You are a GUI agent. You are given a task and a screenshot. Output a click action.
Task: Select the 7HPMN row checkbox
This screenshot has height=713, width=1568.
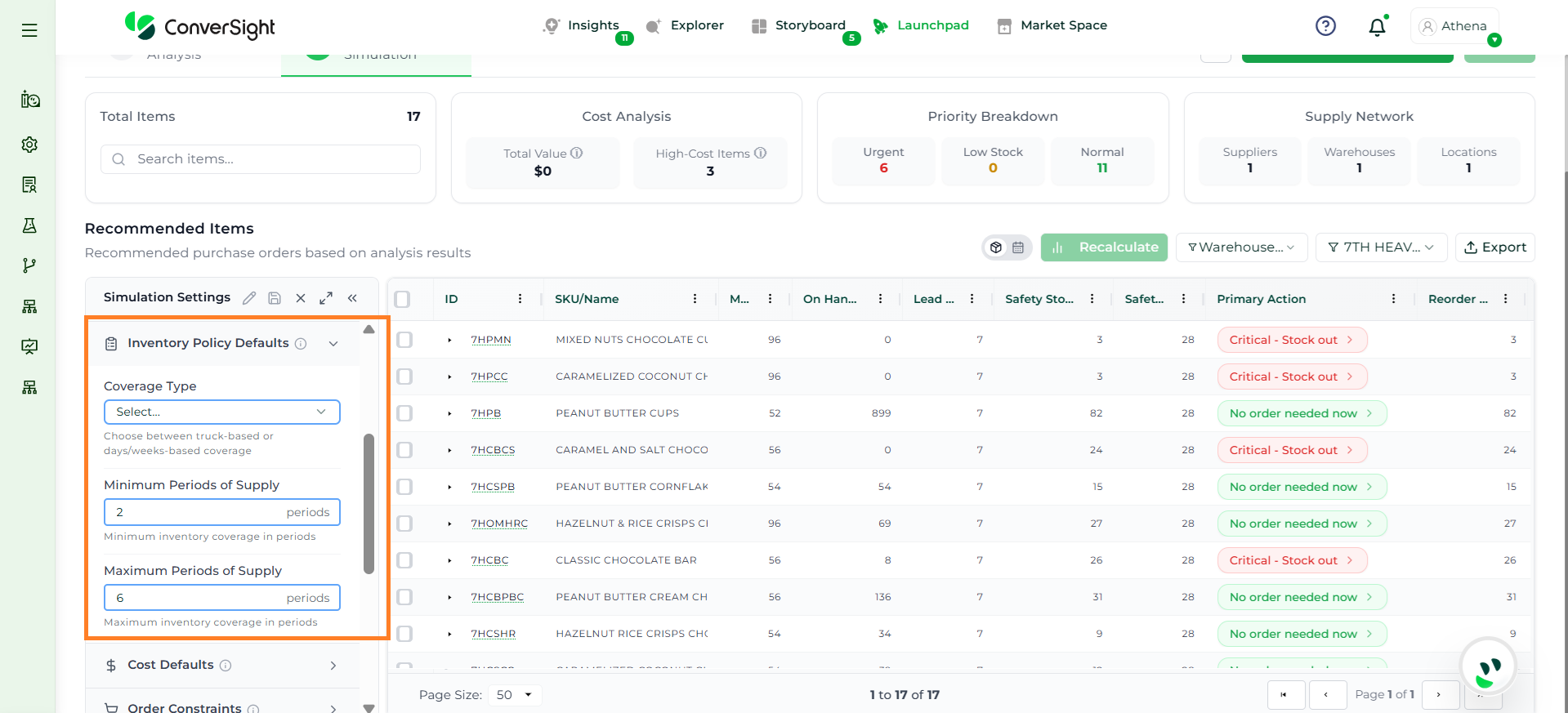coord(404,340)
